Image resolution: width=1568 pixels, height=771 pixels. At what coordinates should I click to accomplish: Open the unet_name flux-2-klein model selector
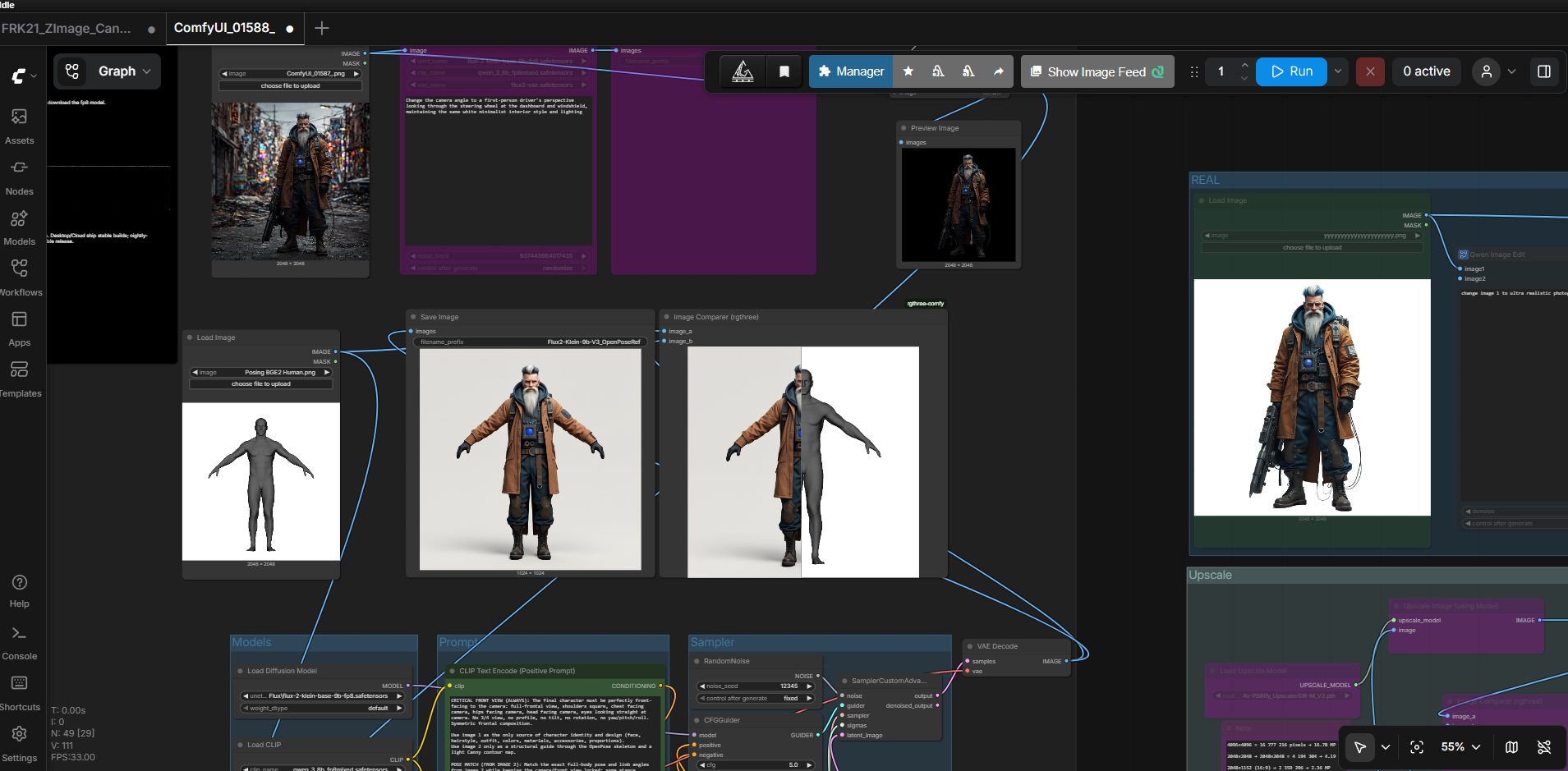(x=324, y=695)
